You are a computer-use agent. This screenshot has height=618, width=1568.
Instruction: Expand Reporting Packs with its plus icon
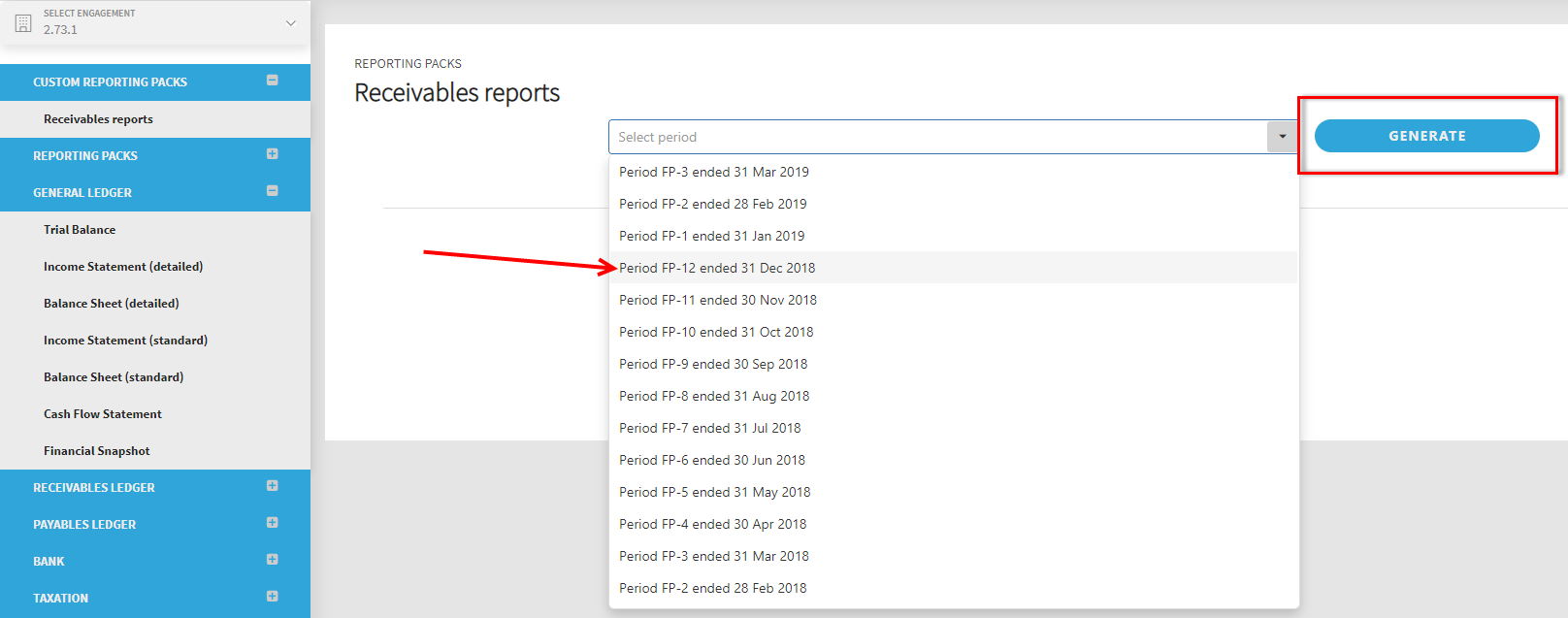pos(273,154)
